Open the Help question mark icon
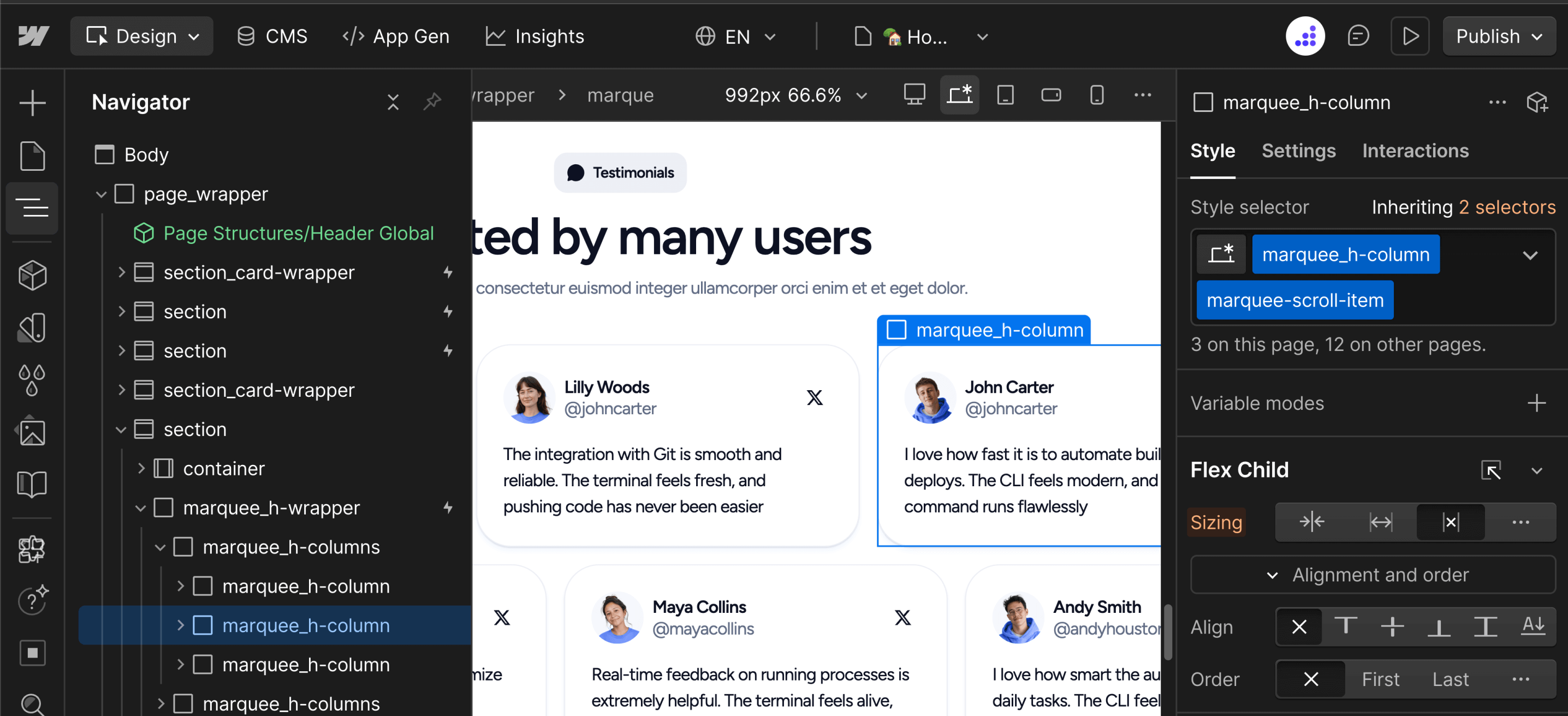The image size is (1568, 716). click(32, 600)
